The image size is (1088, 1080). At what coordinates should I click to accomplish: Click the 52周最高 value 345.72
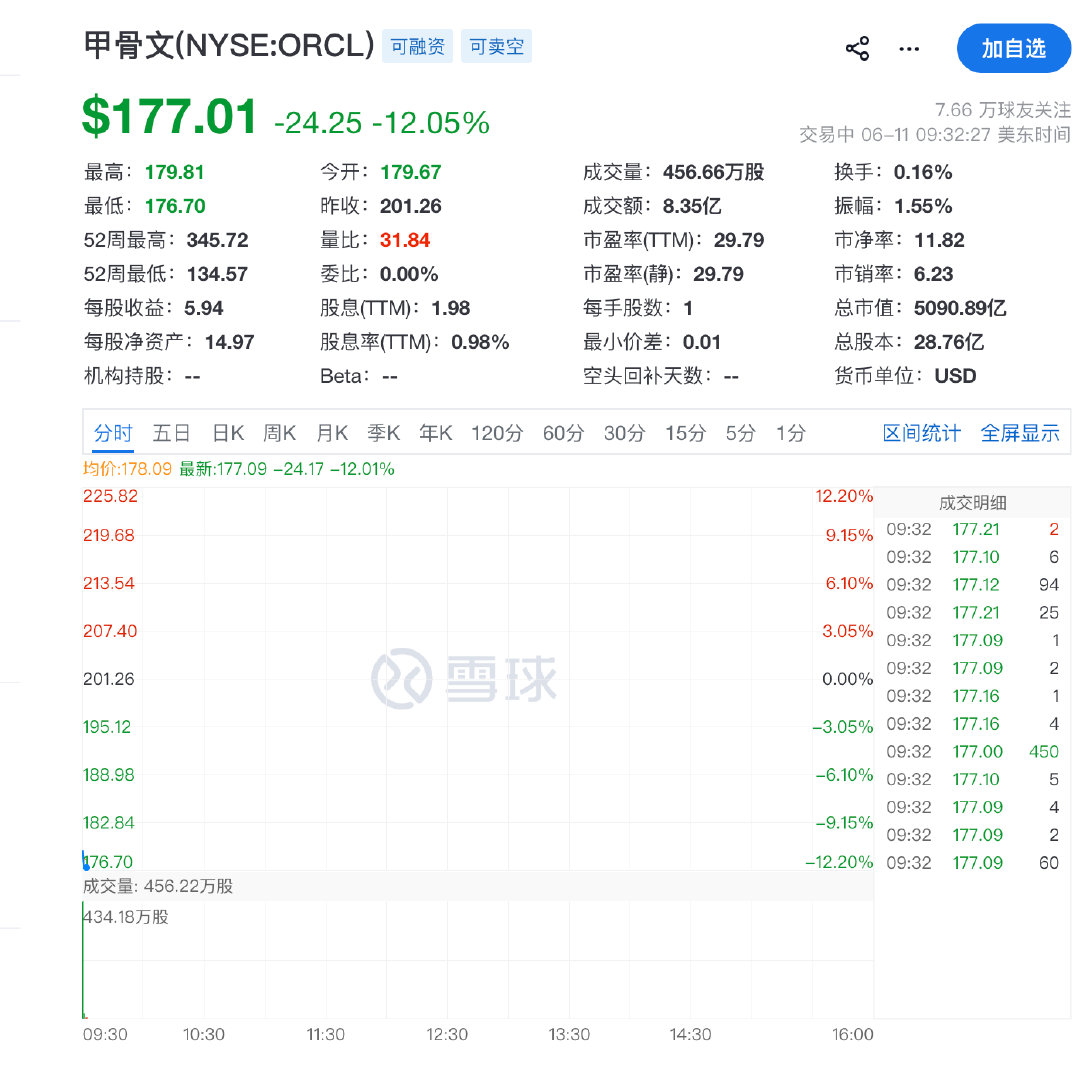[x=217, y=240]
